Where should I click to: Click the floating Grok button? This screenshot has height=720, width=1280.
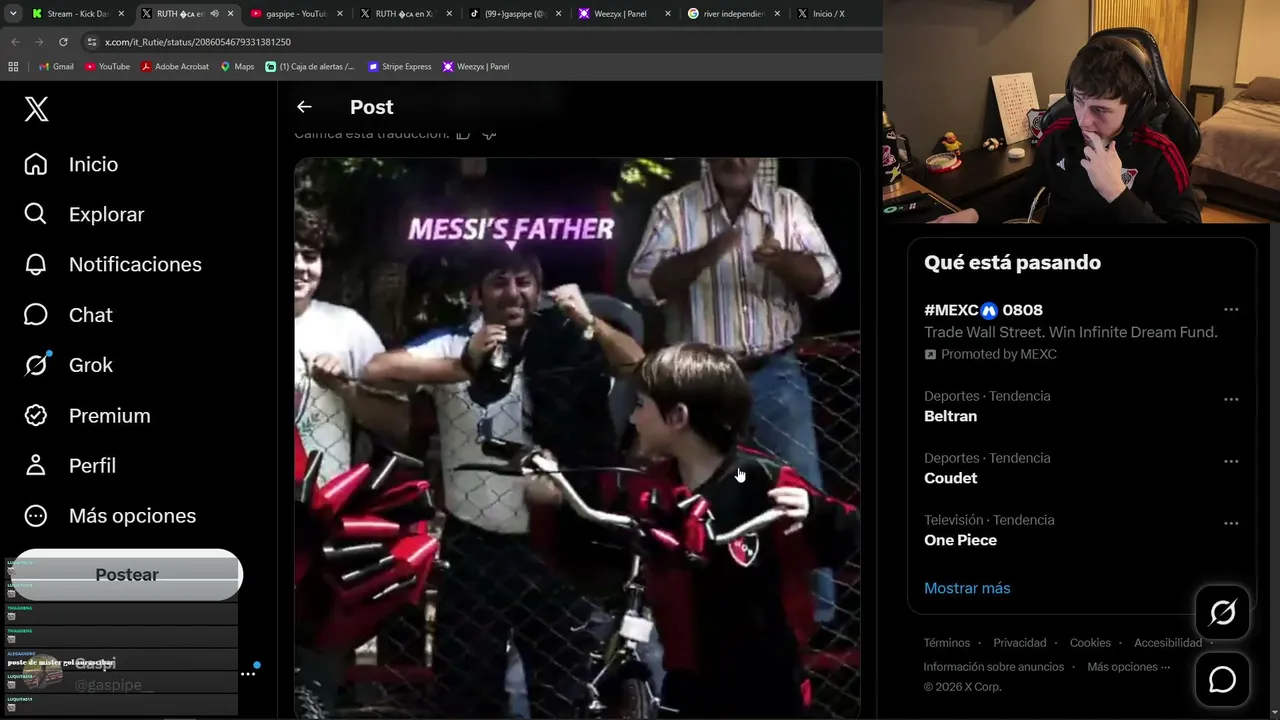pos(1222,612)
